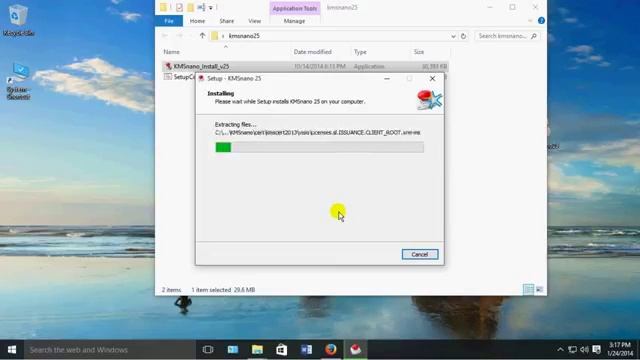Click the taskbar clock showing 3:17 PM
This screenshot has width=640, height=360.
[x=620, y=350]
